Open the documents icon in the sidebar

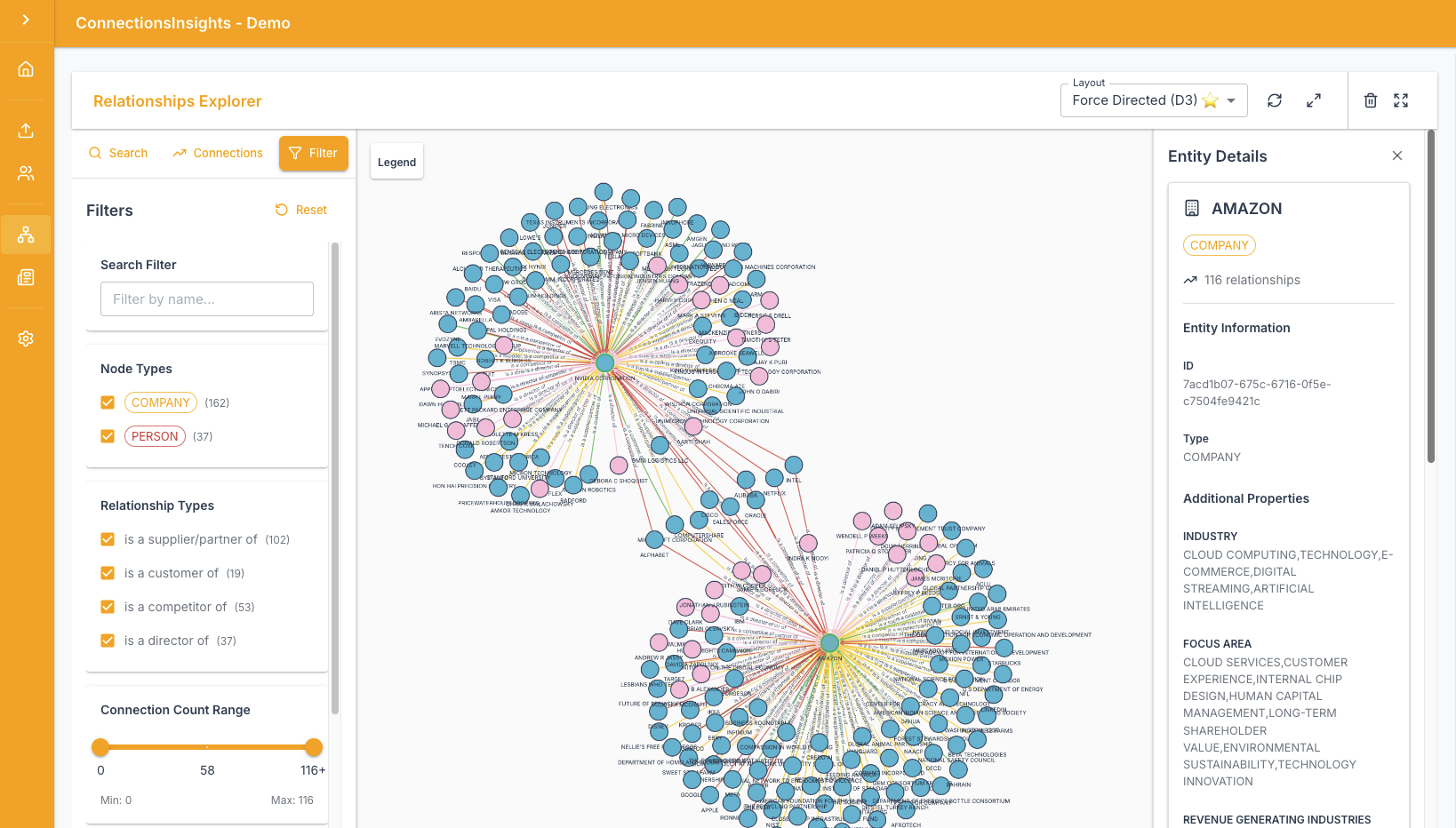point(26,277)
